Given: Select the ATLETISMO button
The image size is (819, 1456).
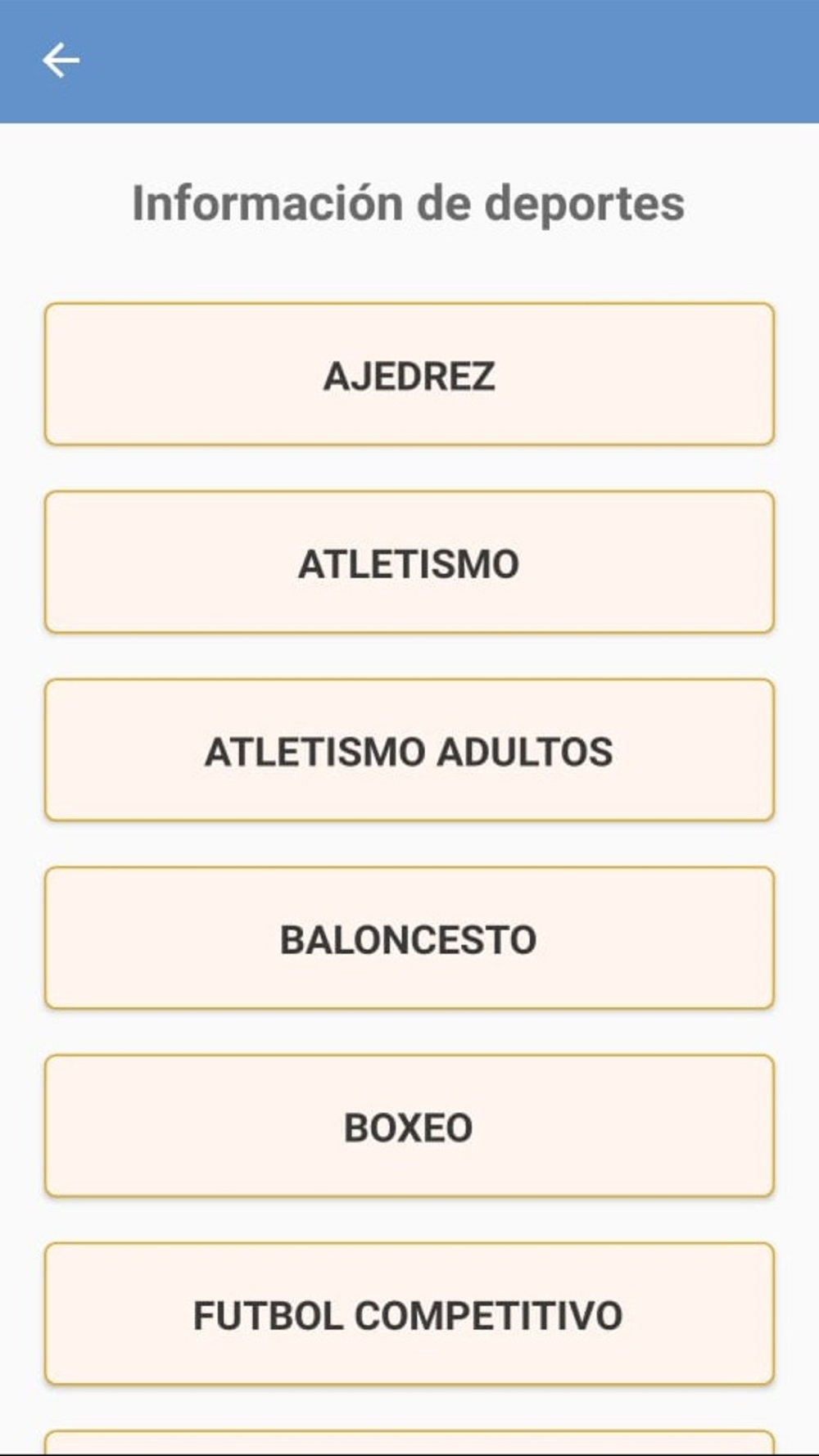Looking at the screenshot, I should [409, 563].
